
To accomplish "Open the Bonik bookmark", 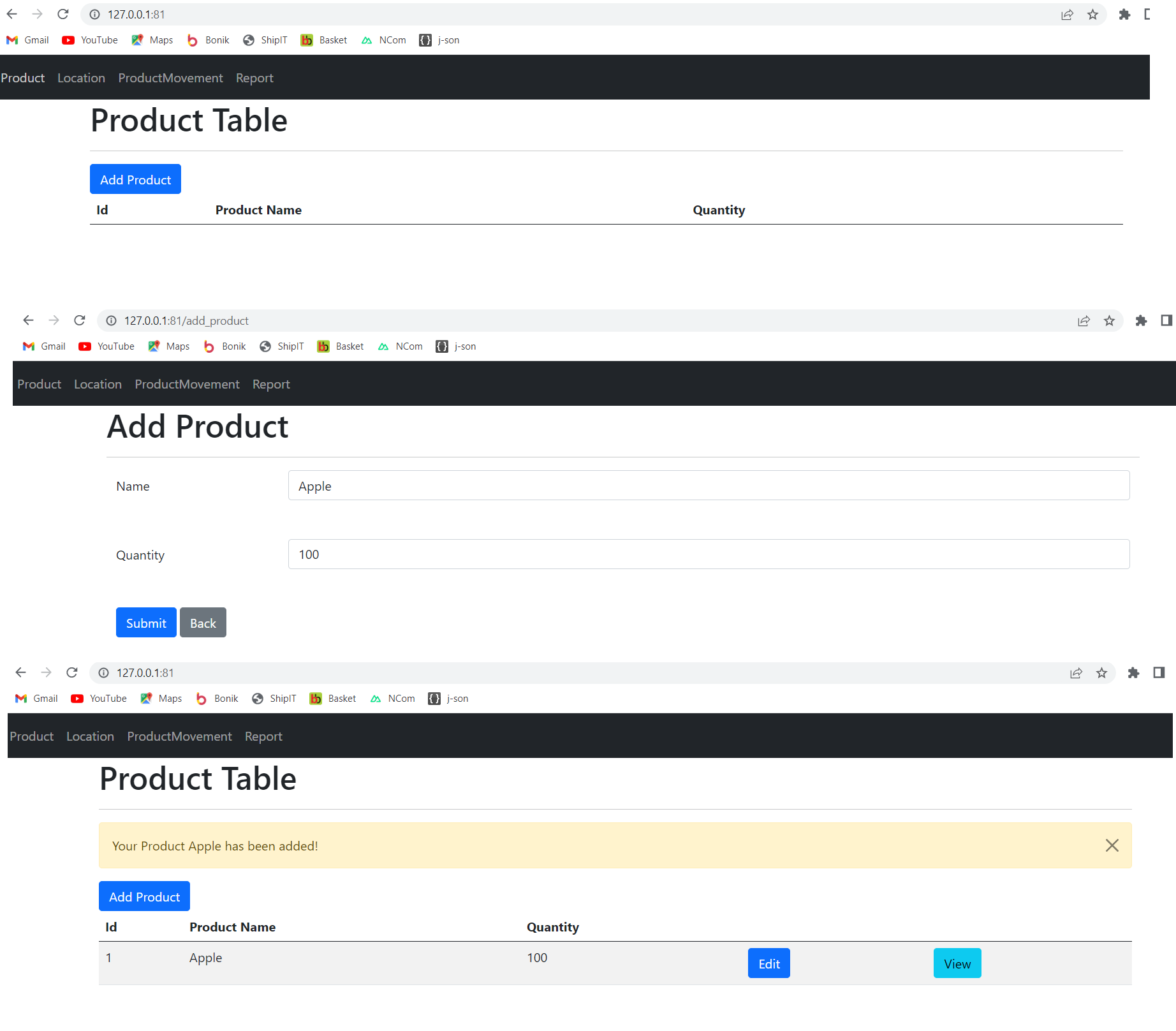I will 207,40.
